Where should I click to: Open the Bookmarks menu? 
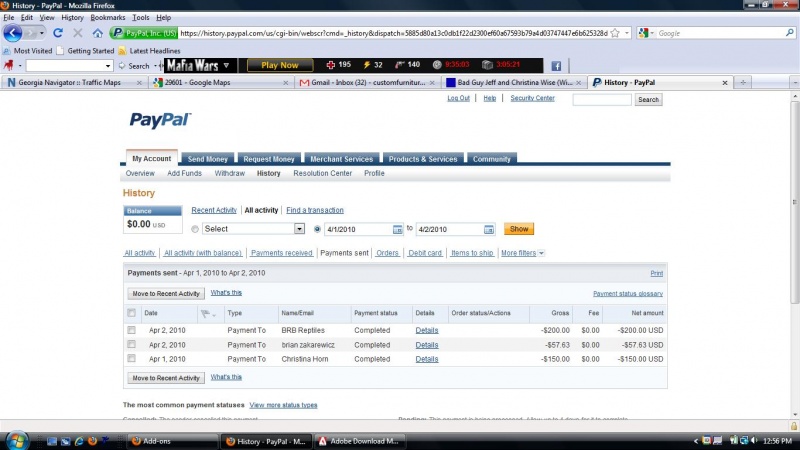107,17
